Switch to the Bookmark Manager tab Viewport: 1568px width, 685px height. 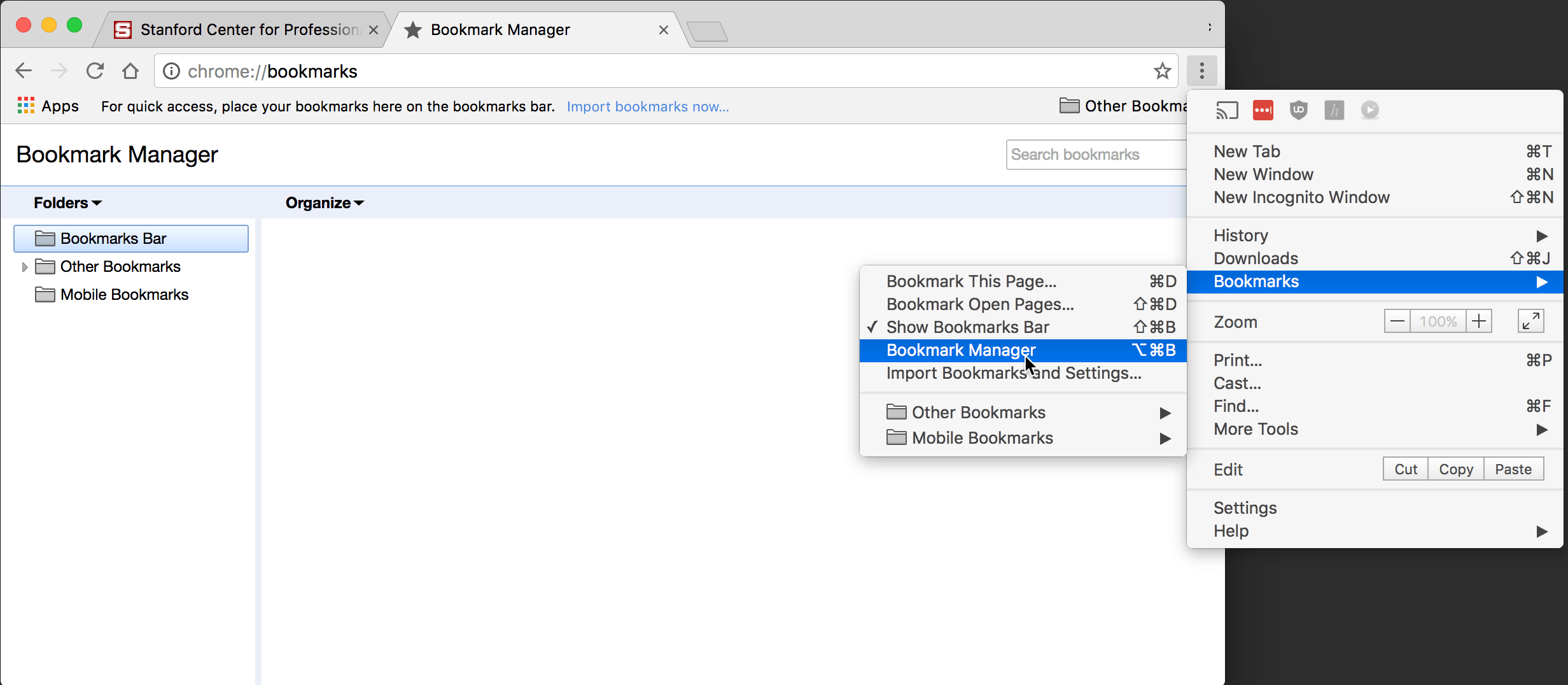pyautogui.click(x=500, y=29)
